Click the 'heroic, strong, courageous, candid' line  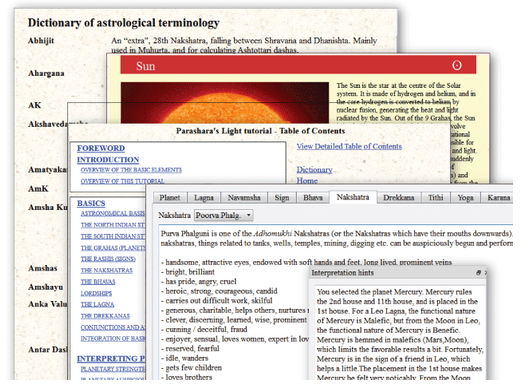click(219, 291)
